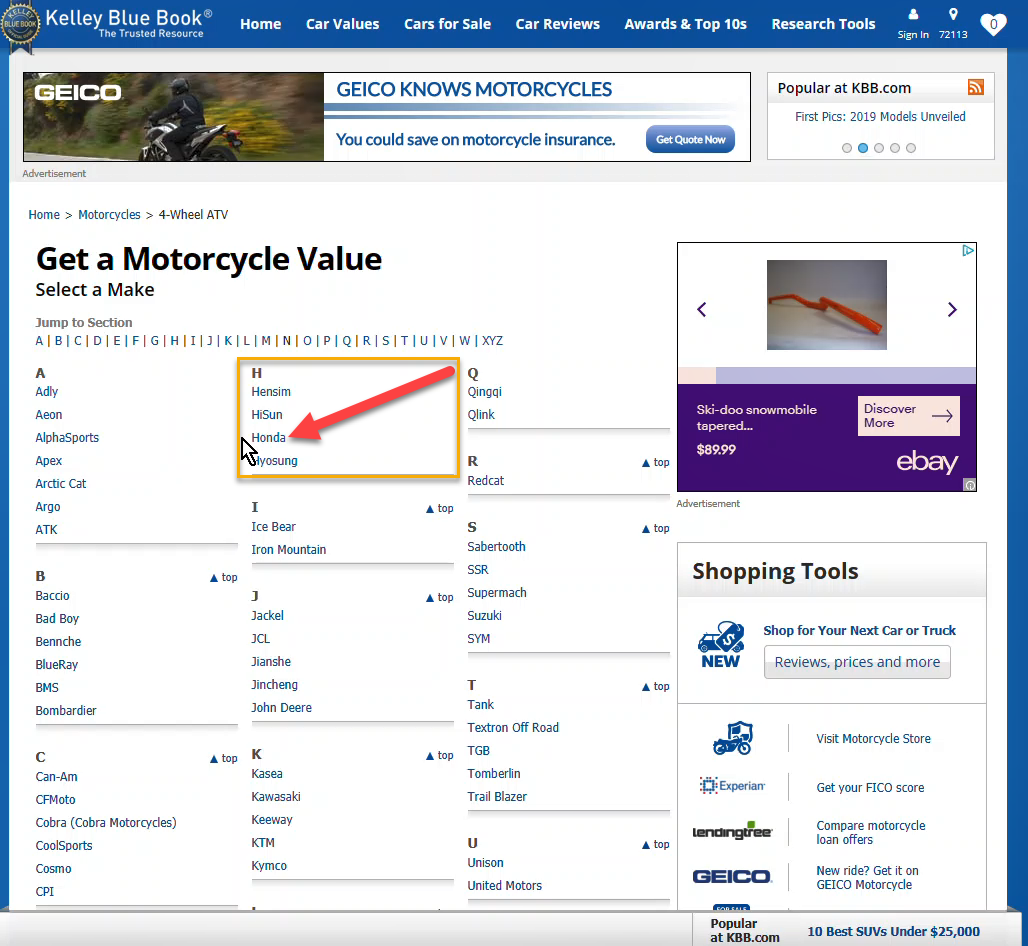Screen dimensions: 1028x946
Task: Click the Kelley Blue Book badge logo
Action: (20, 24)
